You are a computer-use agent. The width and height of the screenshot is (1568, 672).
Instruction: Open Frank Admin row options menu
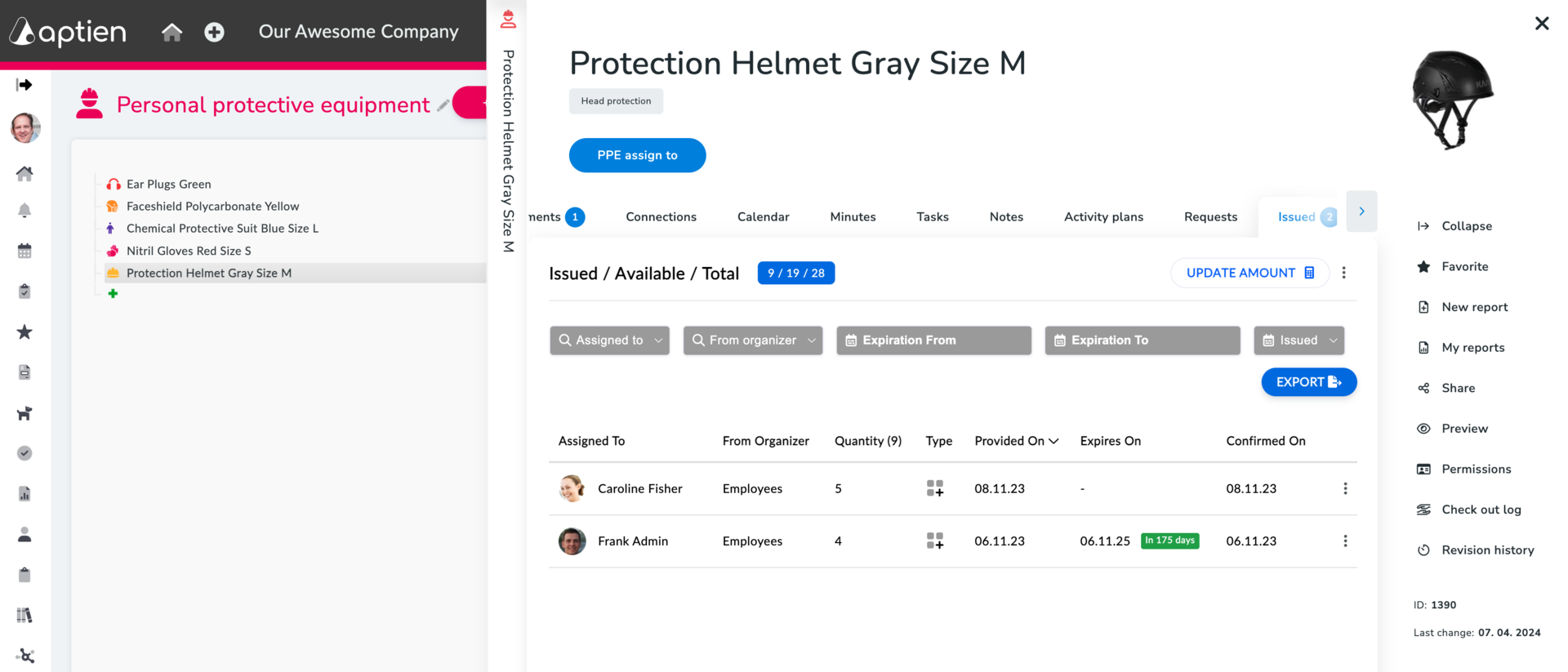[1345, 541]
